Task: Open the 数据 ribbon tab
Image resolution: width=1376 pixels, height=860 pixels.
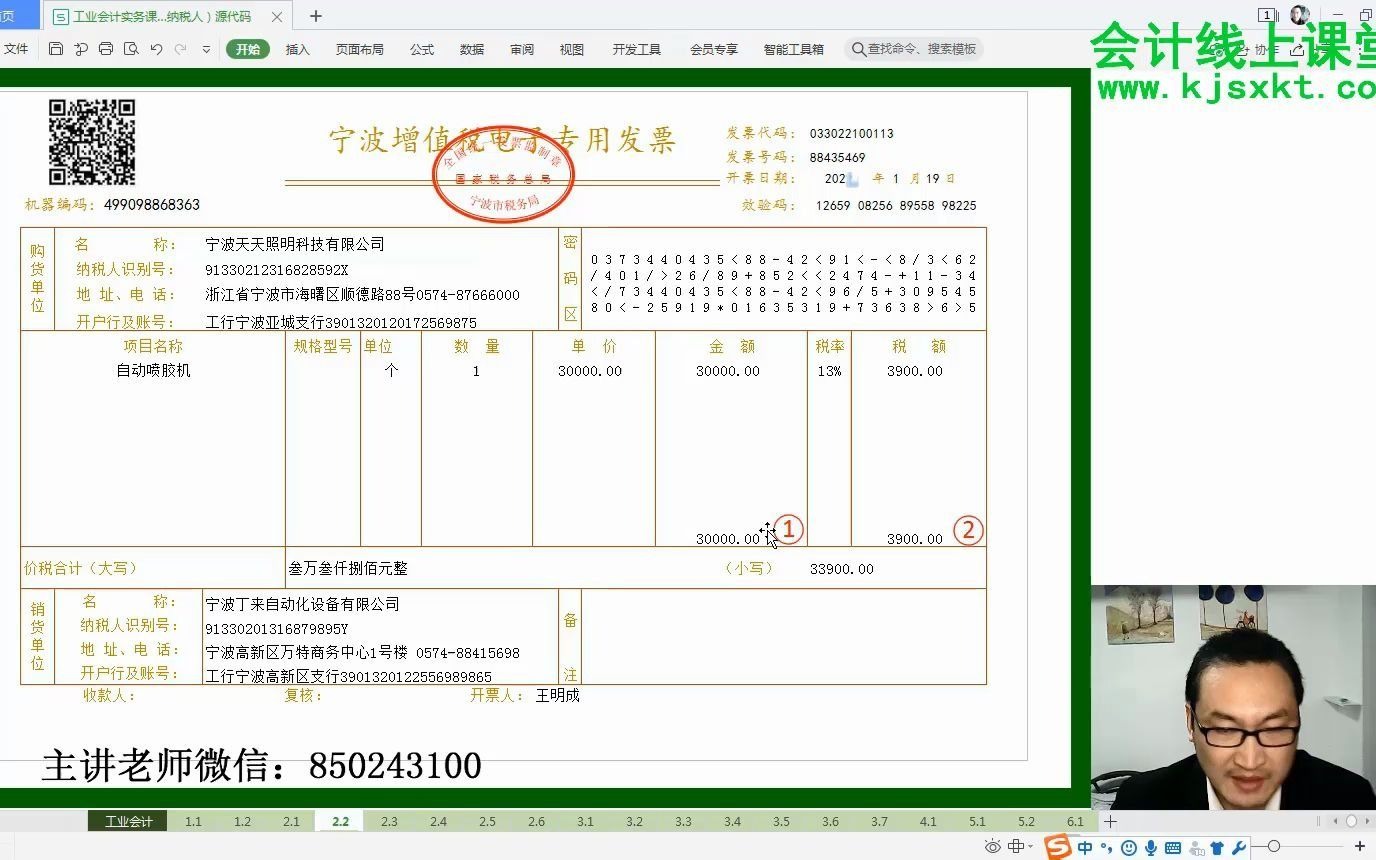Action: pyautogui.click(x=472, y=49)
